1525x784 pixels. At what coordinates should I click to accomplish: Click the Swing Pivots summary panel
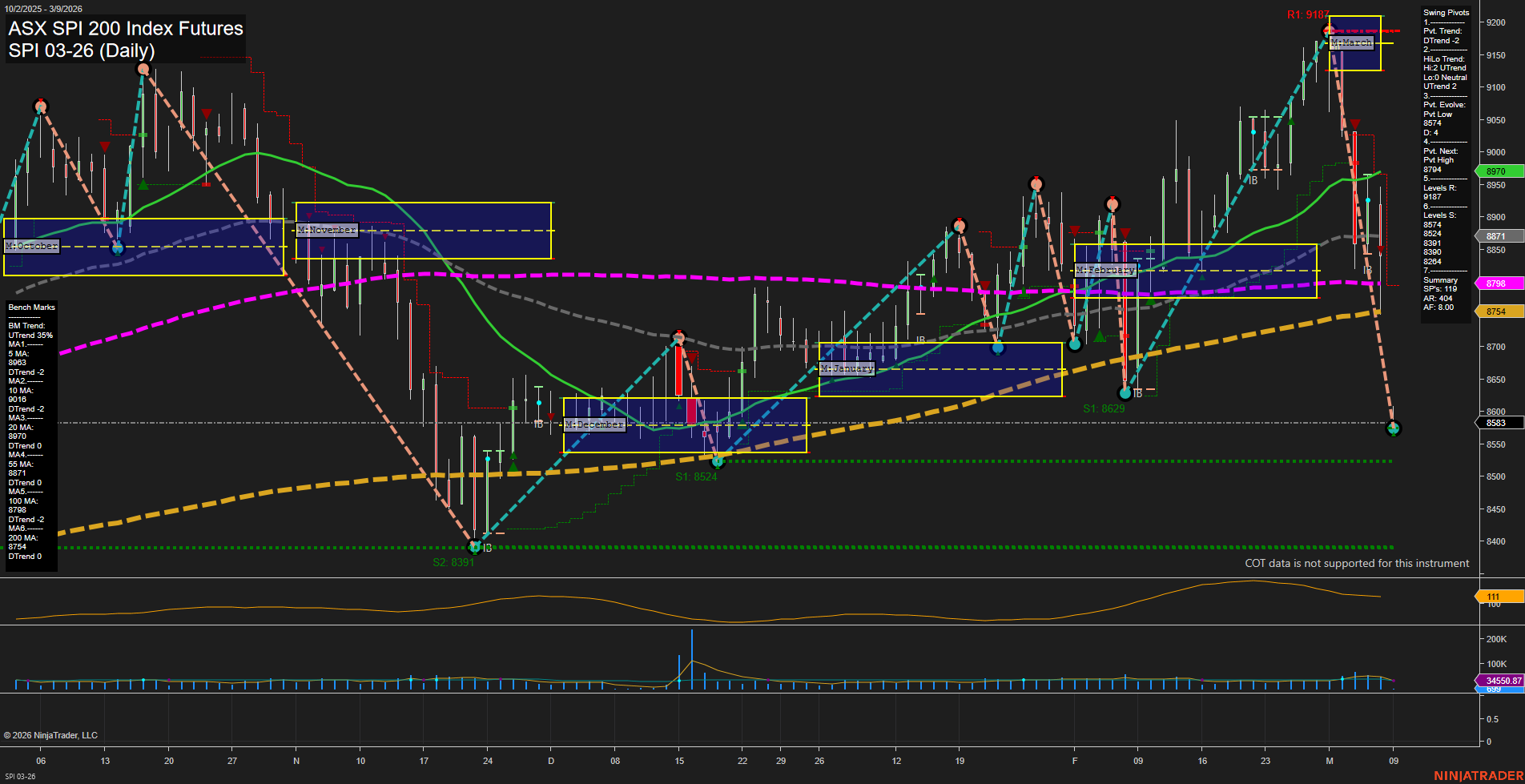click(x=1446, y=160)
